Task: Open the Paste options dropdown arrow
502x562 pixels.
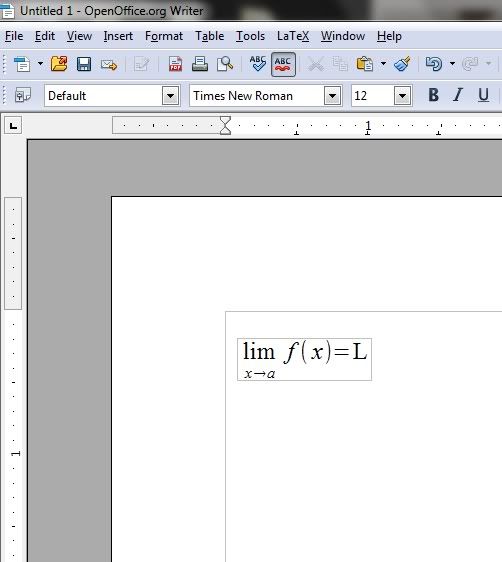Action: coord(383,64)
